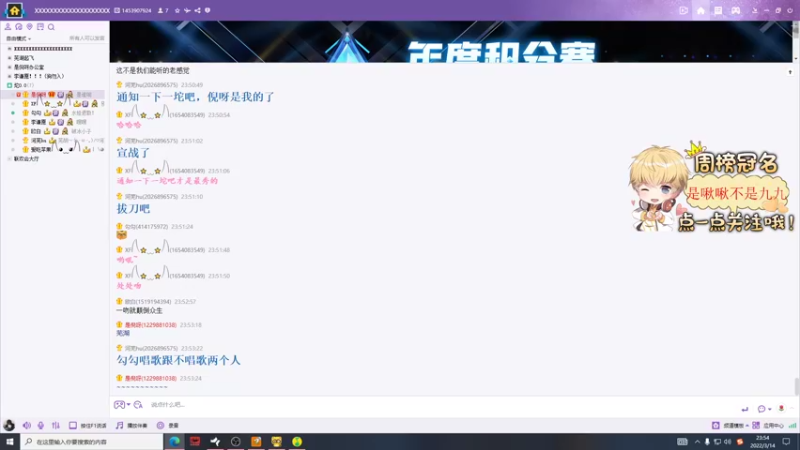Click message 勾勾唱歌跟不唱歌两个人

(x=178, y=360)
